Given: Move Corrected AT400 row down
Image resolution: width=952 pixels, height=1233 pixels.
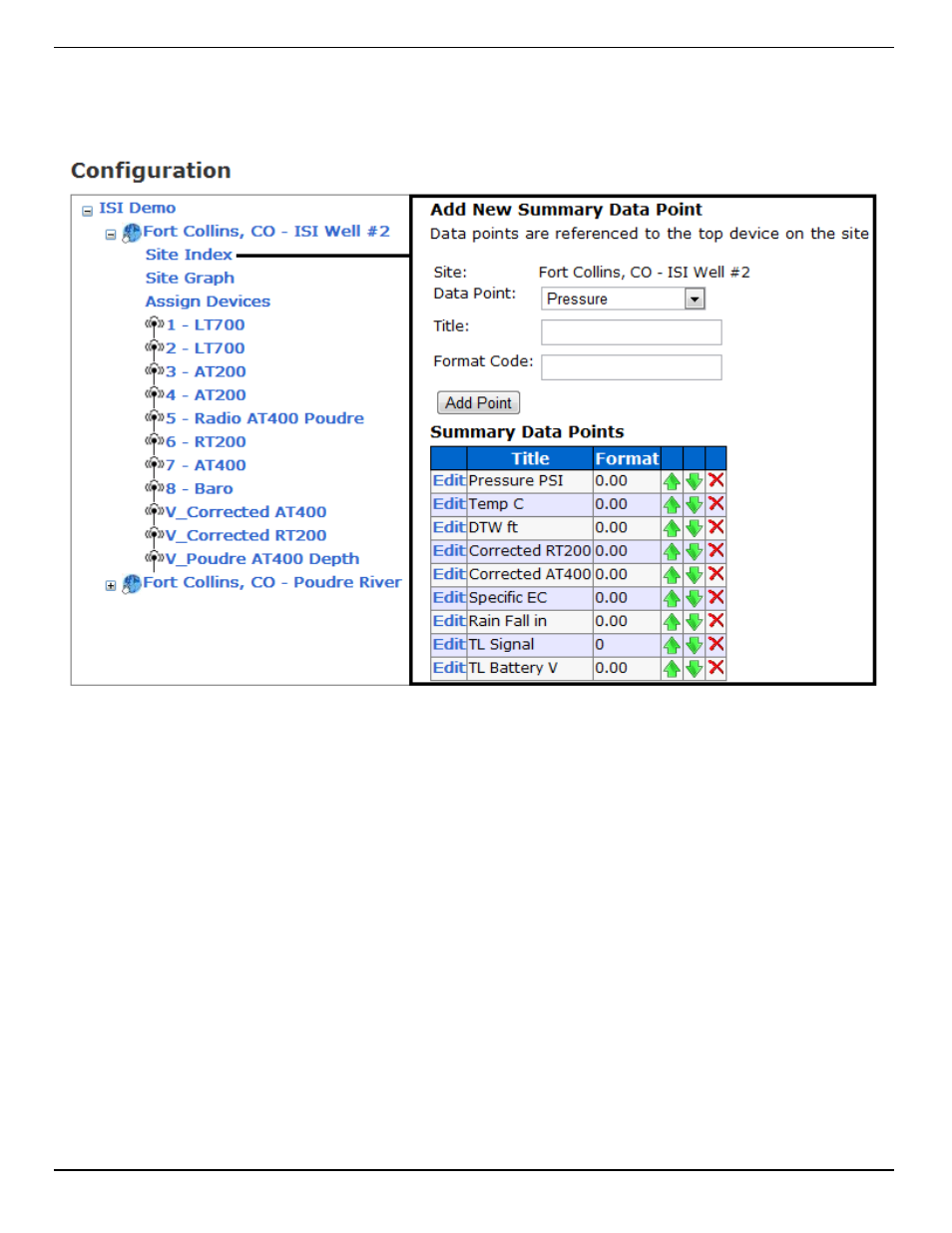Looking at the screenshot, I should [x=695, y=575].
